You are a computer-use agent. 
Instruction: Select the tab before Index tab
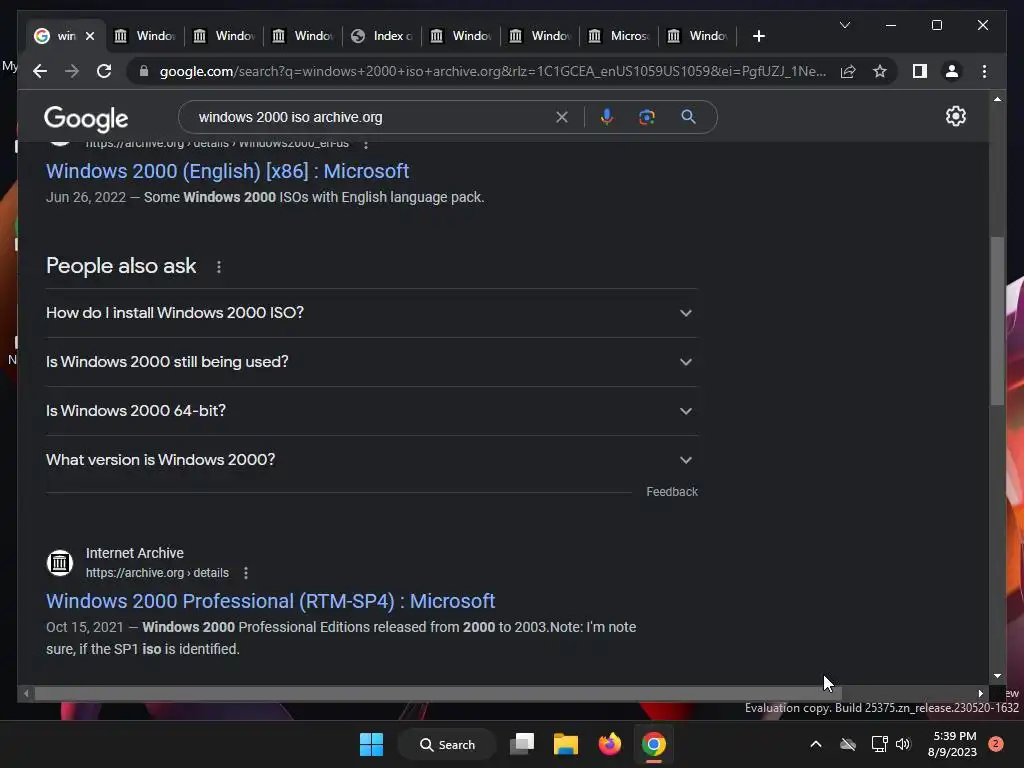pos(303,36)
